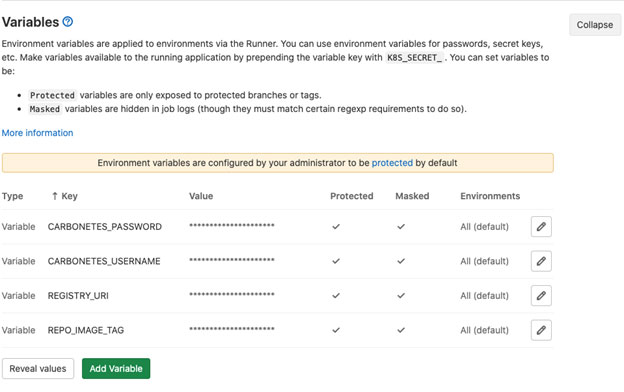Click the Value column header
This screenshot has height=392, width=624.
coord(201,196)
